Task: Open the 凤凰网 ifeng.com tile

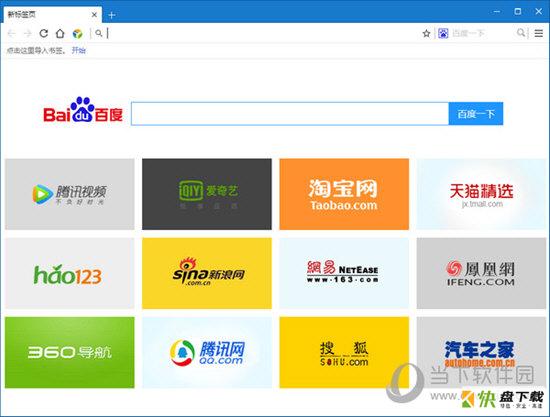Action: coord(481,273)
